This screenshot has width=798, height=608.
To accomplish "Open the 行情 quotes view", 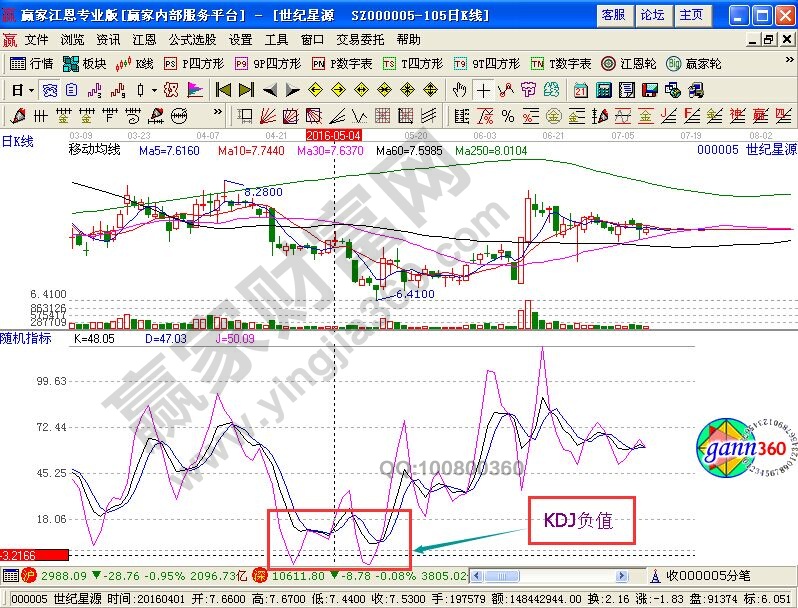I will [x=31, y=63].
